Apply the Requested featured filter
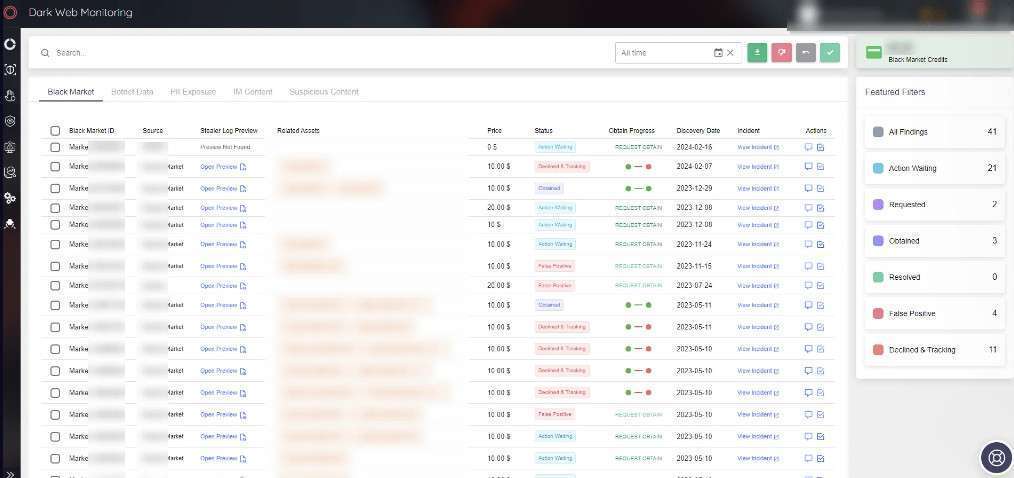This screenshot has width=1014, height=478. pyautogui.click(x=934, y=204)
